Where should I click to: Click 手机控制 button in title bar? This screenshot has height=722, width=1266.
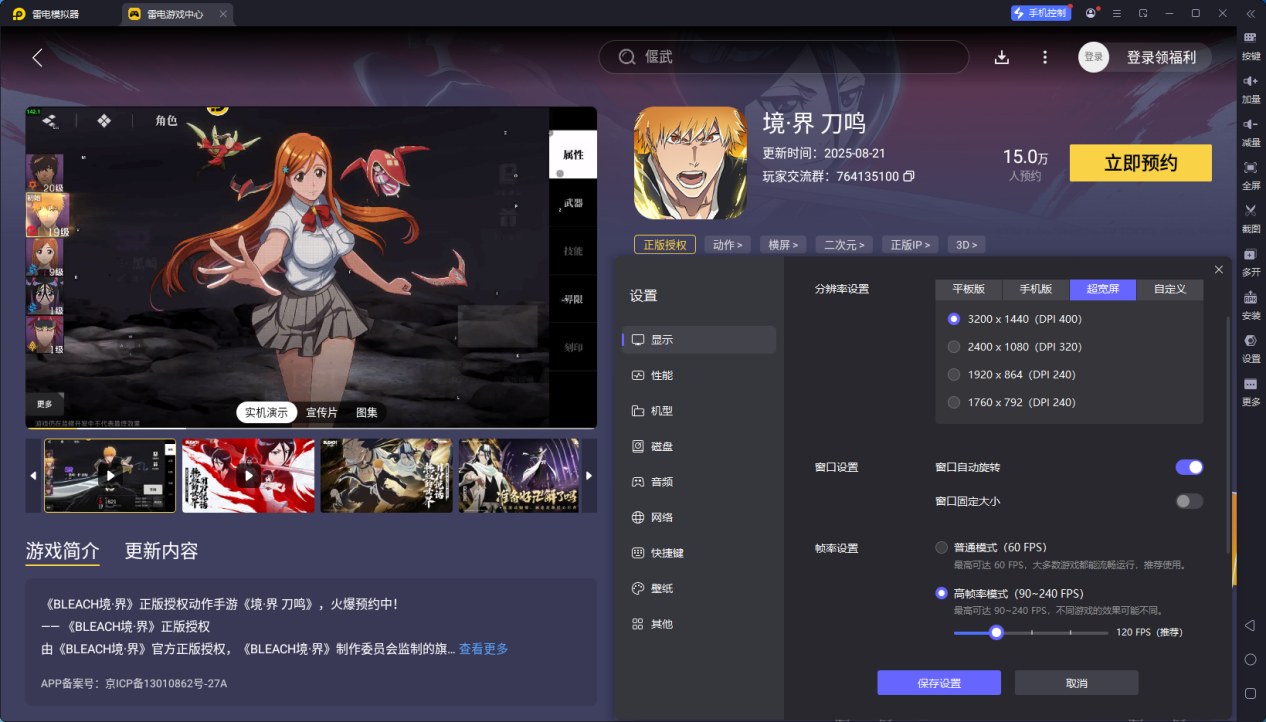[1041, 13]
